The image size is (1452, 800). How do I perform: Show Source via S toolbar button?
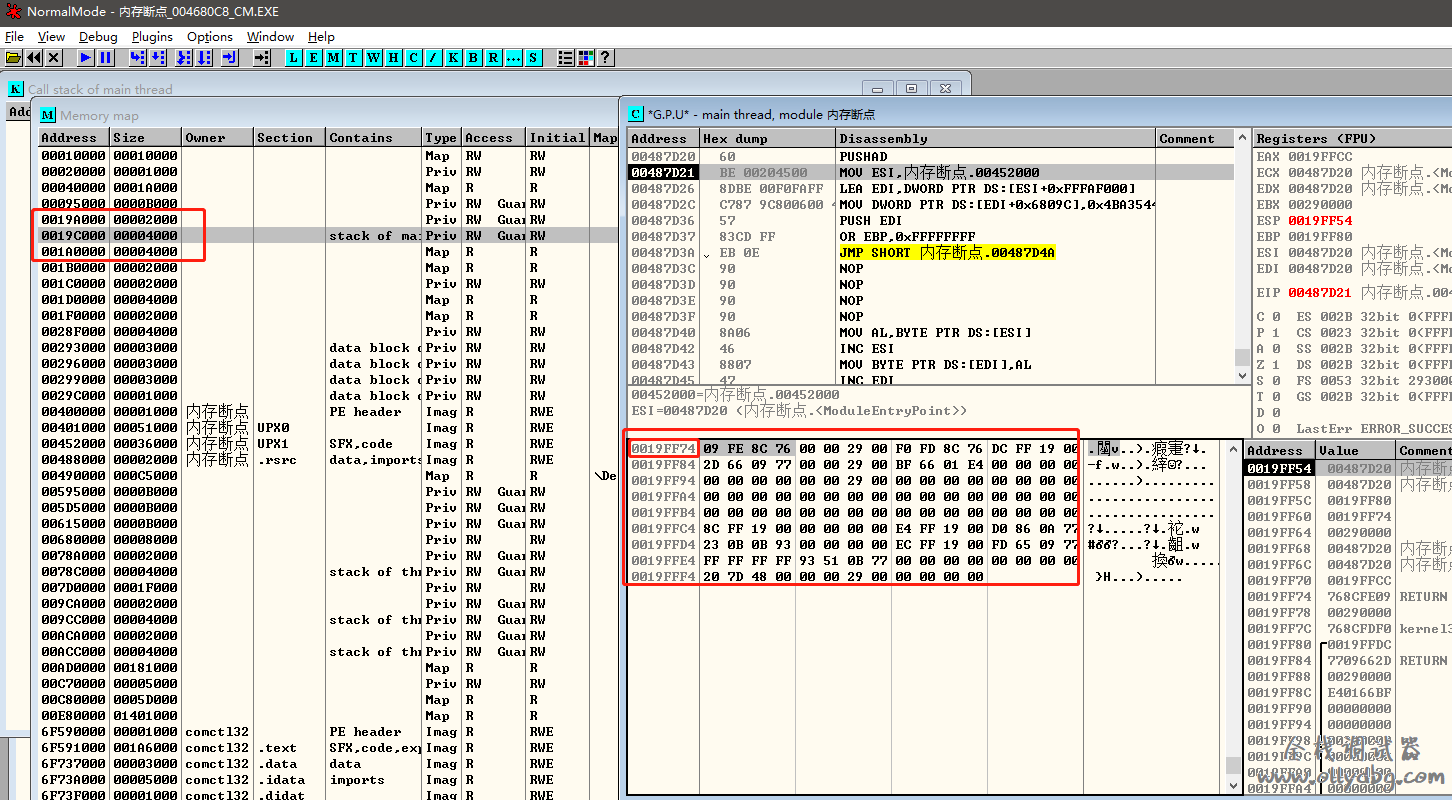533,58
